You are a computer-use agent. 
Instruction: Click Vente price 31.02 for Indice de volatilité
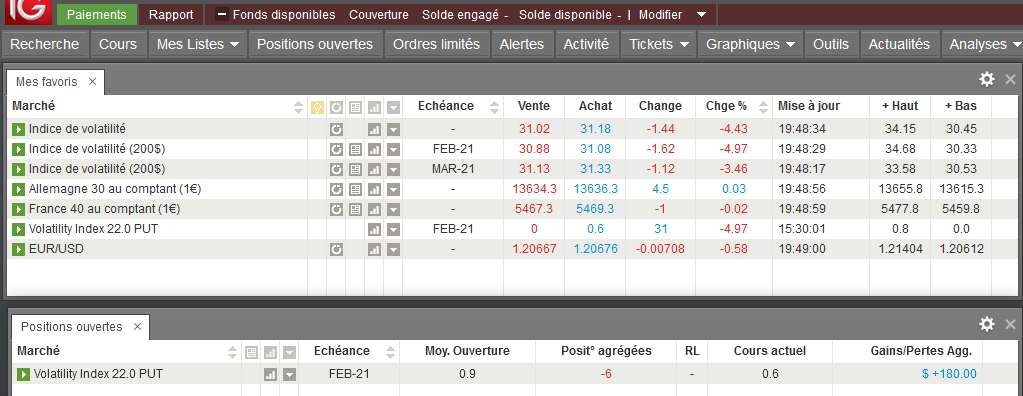pyautogui.click(x=534, y=129)
